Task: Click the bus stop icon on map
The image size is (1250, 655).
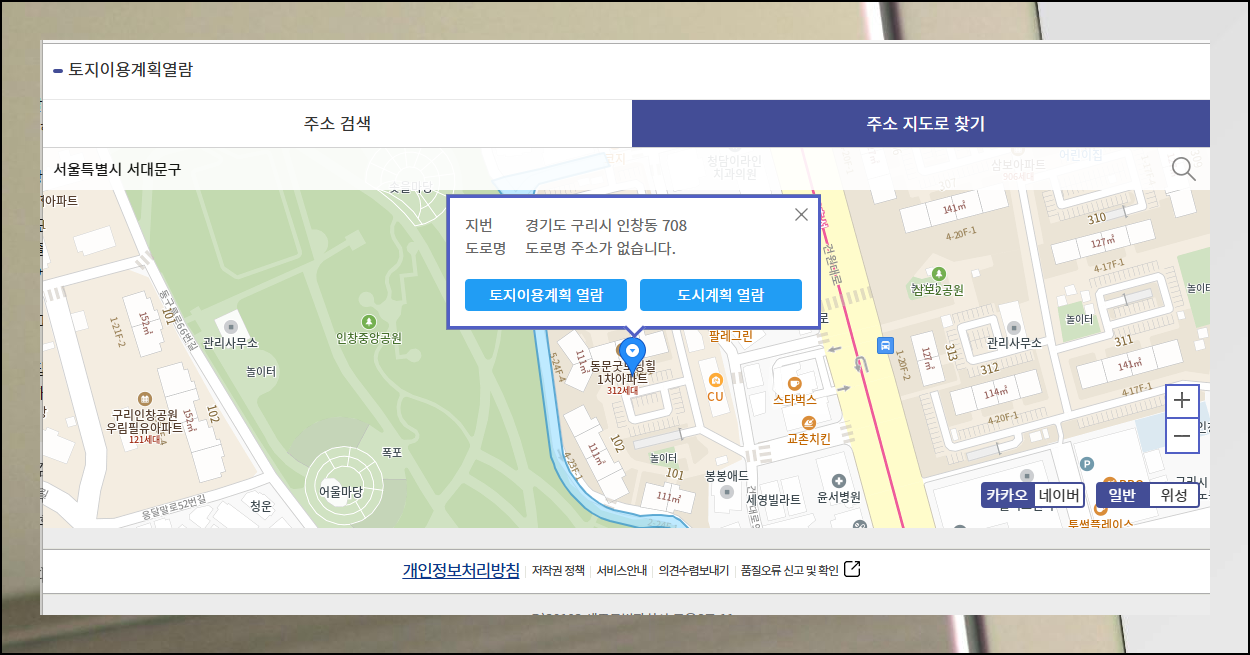Action: pyautogui.click(x=885, y=346)
